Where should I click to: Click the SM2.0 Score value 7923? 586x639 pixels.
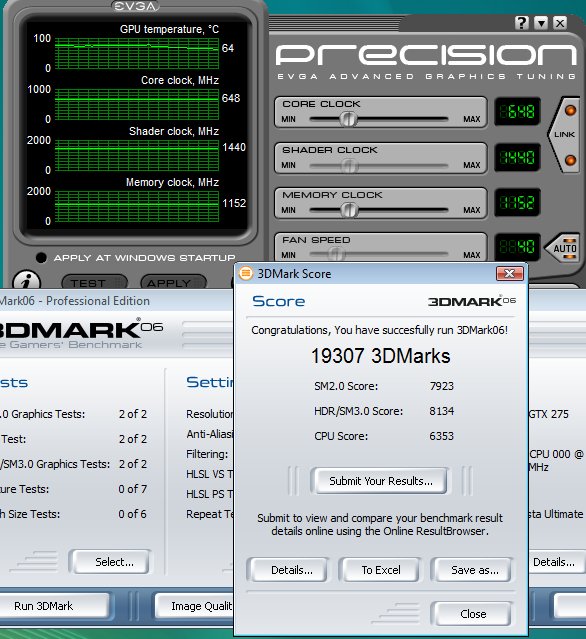(442, 386)
